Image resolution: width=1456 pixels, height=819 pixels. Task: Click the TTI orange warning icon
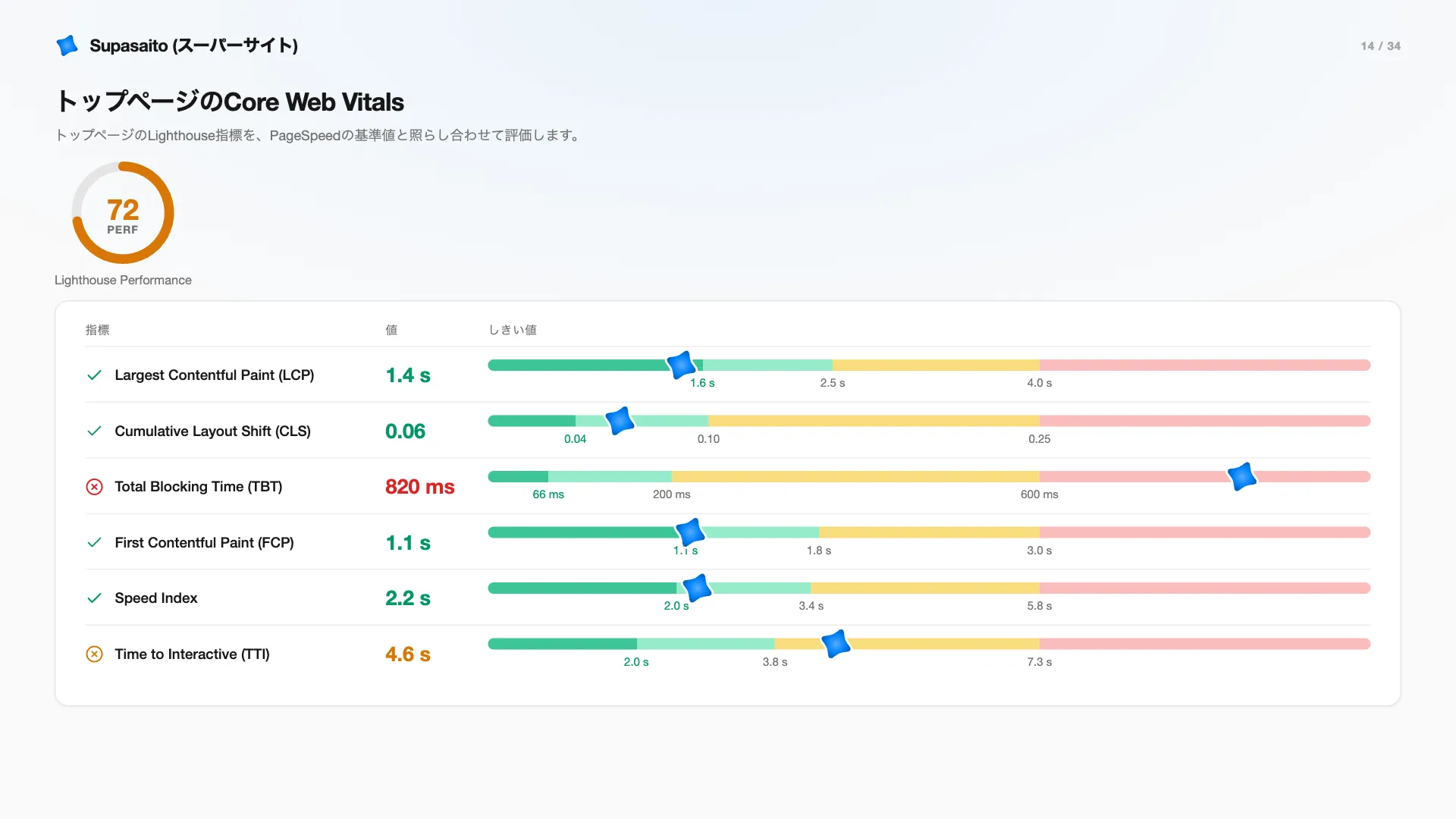tap(94, 654)
